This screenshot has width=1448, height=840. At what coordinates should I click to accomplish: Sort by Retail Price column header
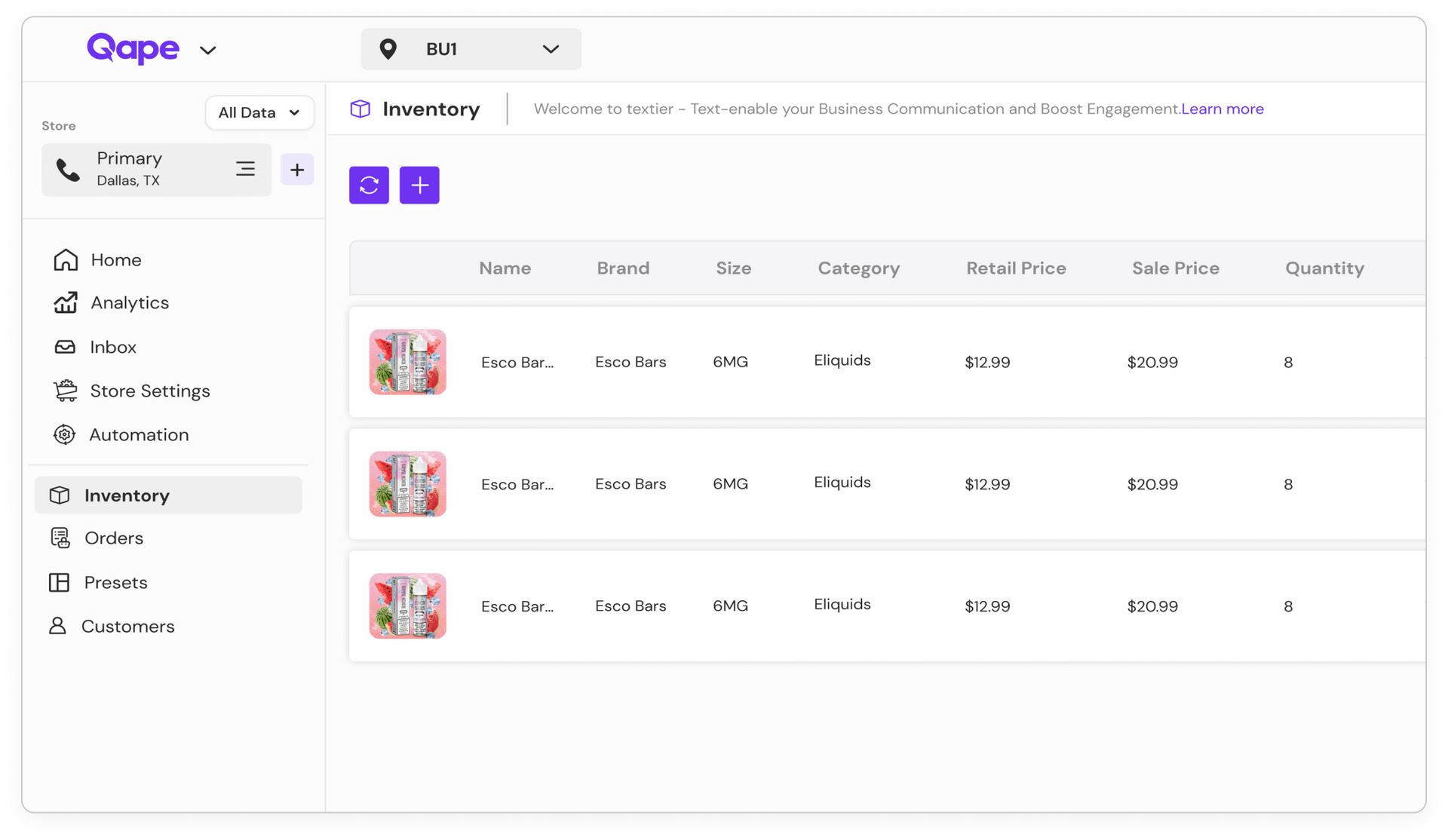coord(1016,268)
